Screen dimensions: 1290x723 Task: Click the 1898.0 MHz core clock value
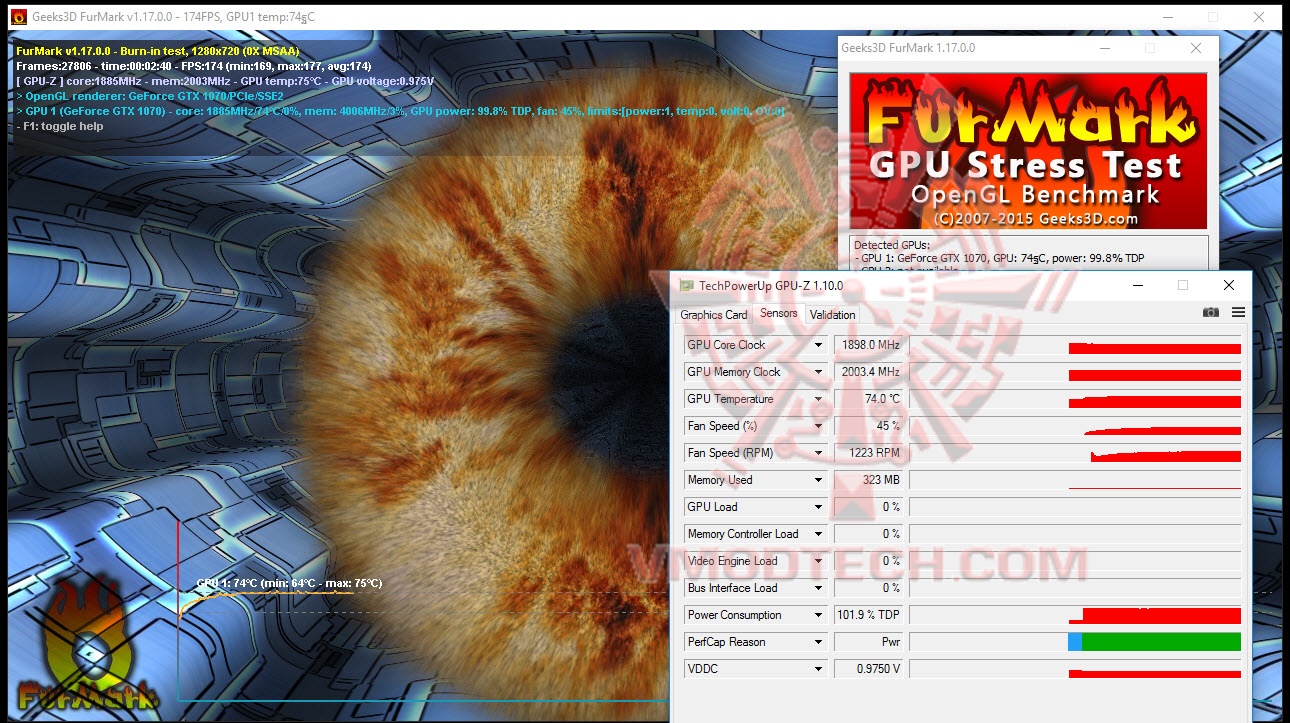(x=869, y=345)
